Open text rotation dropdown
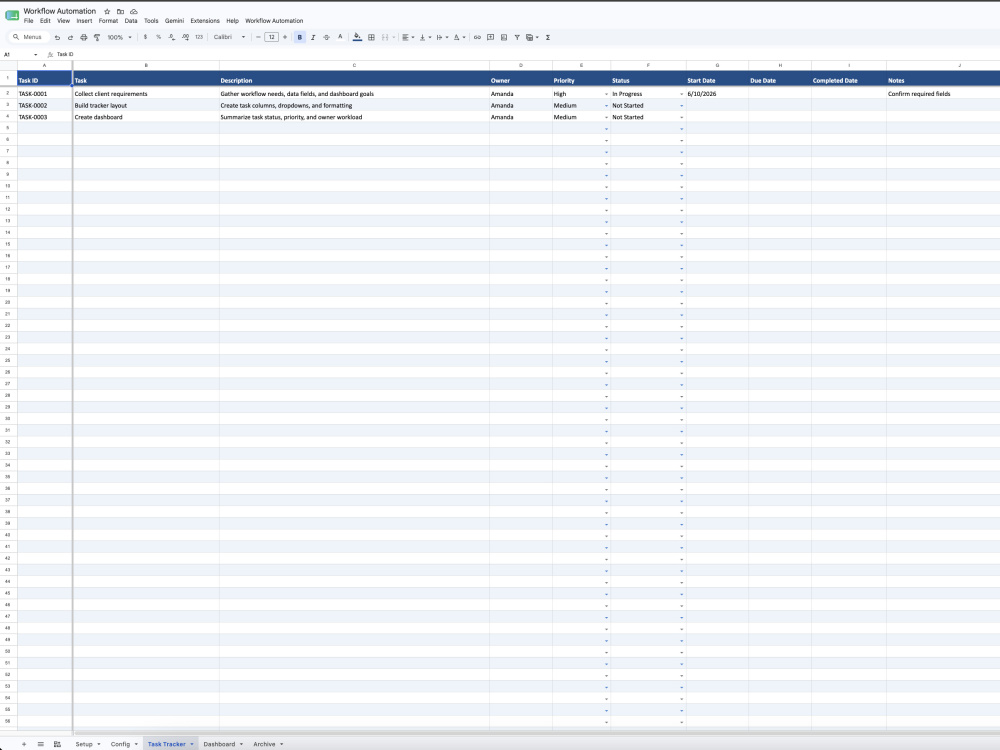 (460, 37)
